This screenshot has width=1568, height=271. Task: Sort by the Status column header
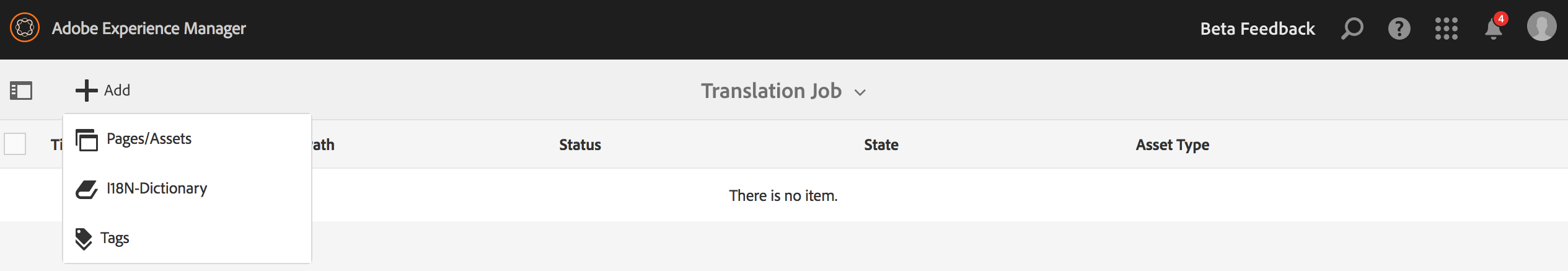coord(580,144)
